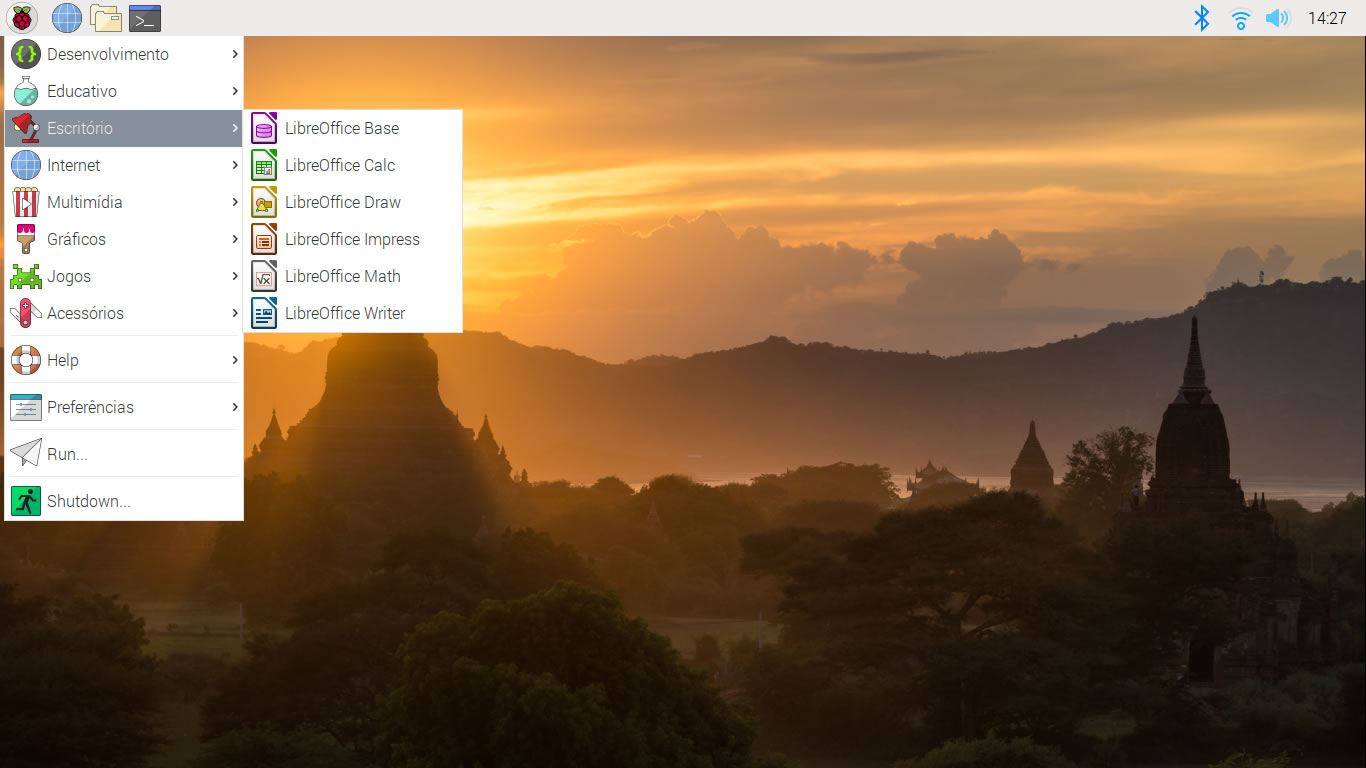Click the Help lifebuoy icon
Viewport: 1366px width, 768px height.
[26, 360]
